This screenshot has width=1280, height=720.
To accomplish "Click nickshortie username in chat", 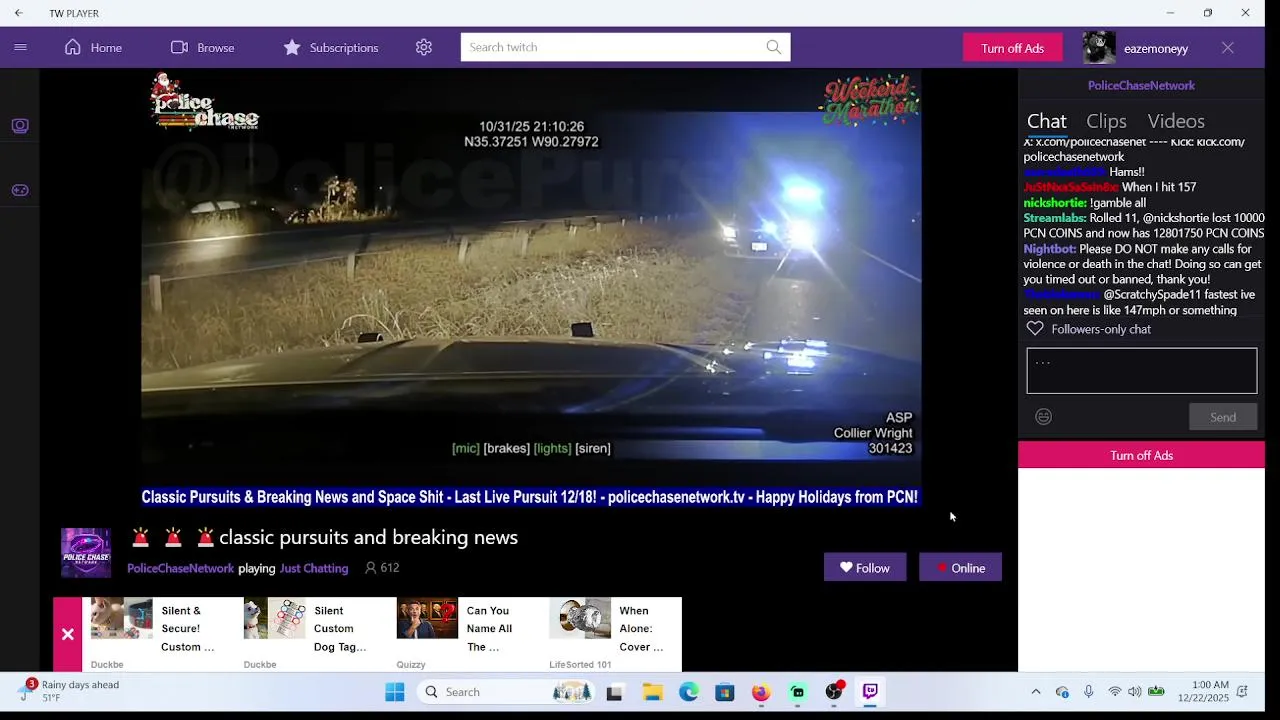I will (x=1054, y=203).
